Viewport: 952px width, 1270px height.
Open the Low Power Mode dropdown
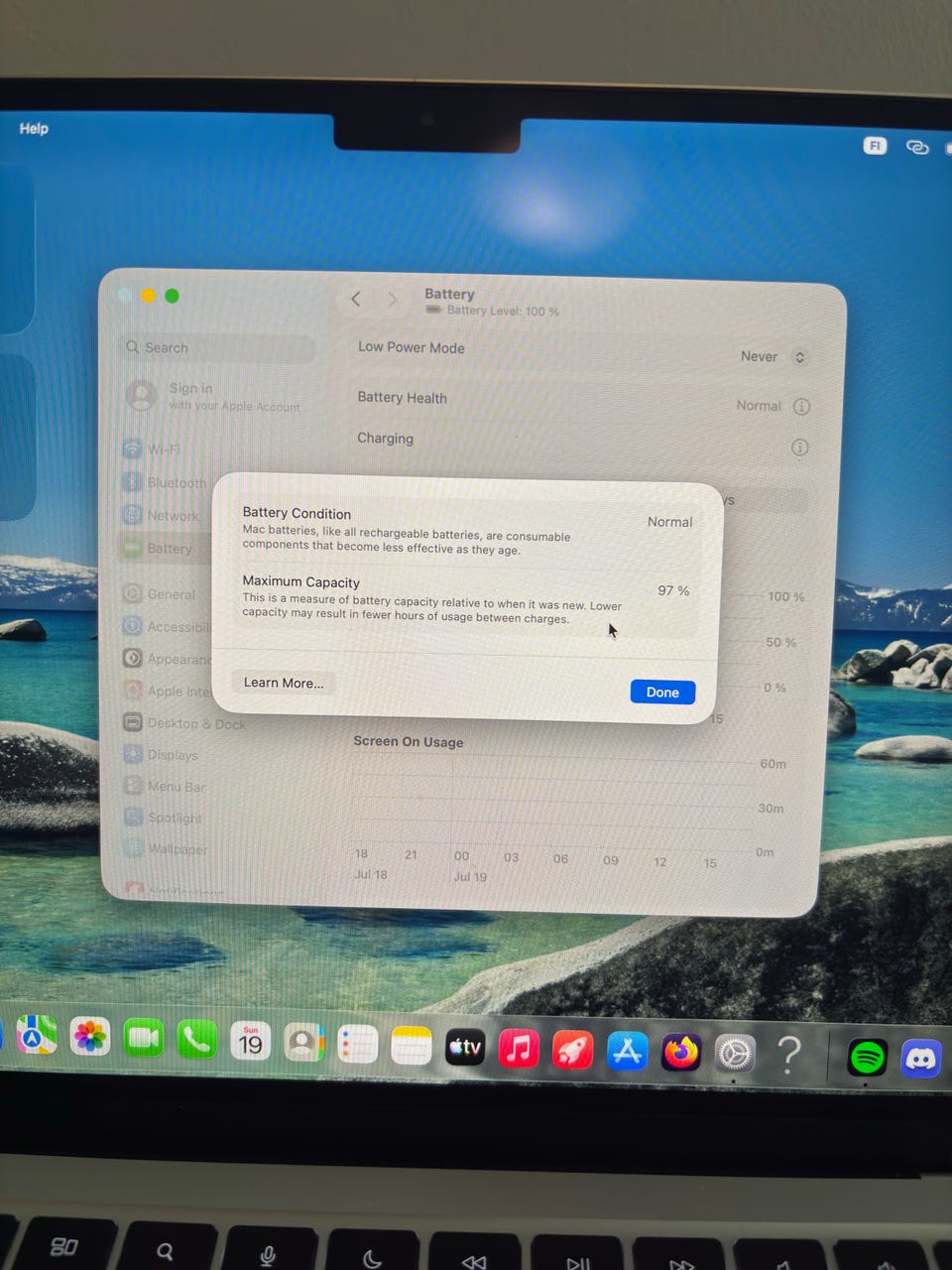click(x=773, y=357)
